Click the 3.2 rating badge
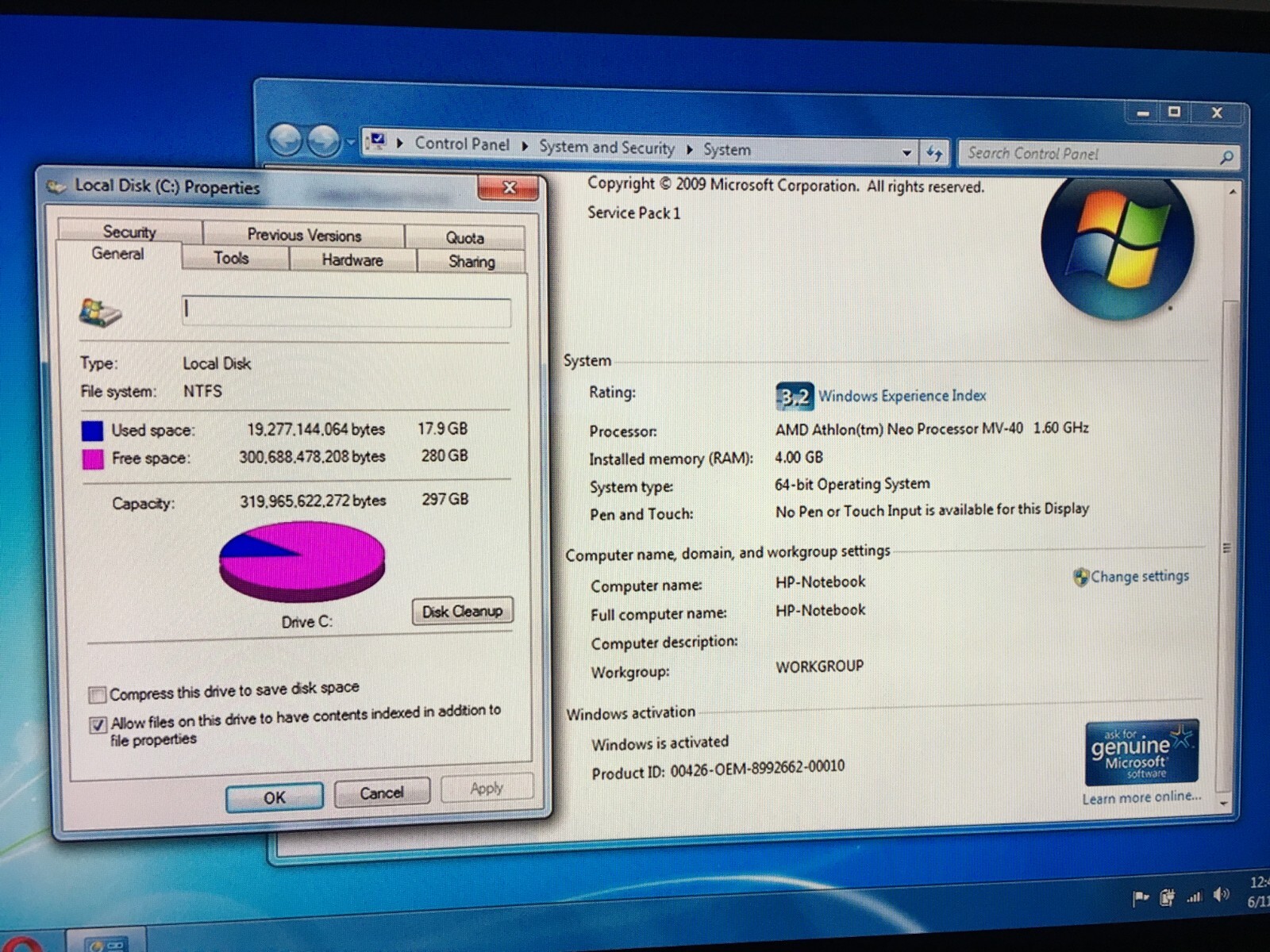The image size is (1270, 952). (795, 396)
